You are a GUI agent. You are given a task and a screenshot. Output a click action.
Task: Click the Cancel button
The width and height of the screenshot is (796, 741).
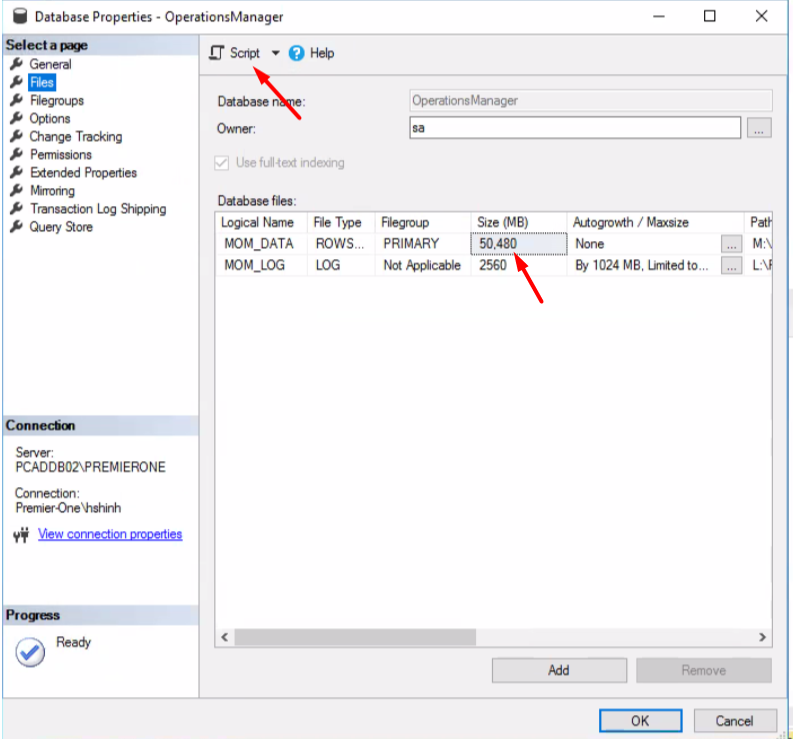735,721
